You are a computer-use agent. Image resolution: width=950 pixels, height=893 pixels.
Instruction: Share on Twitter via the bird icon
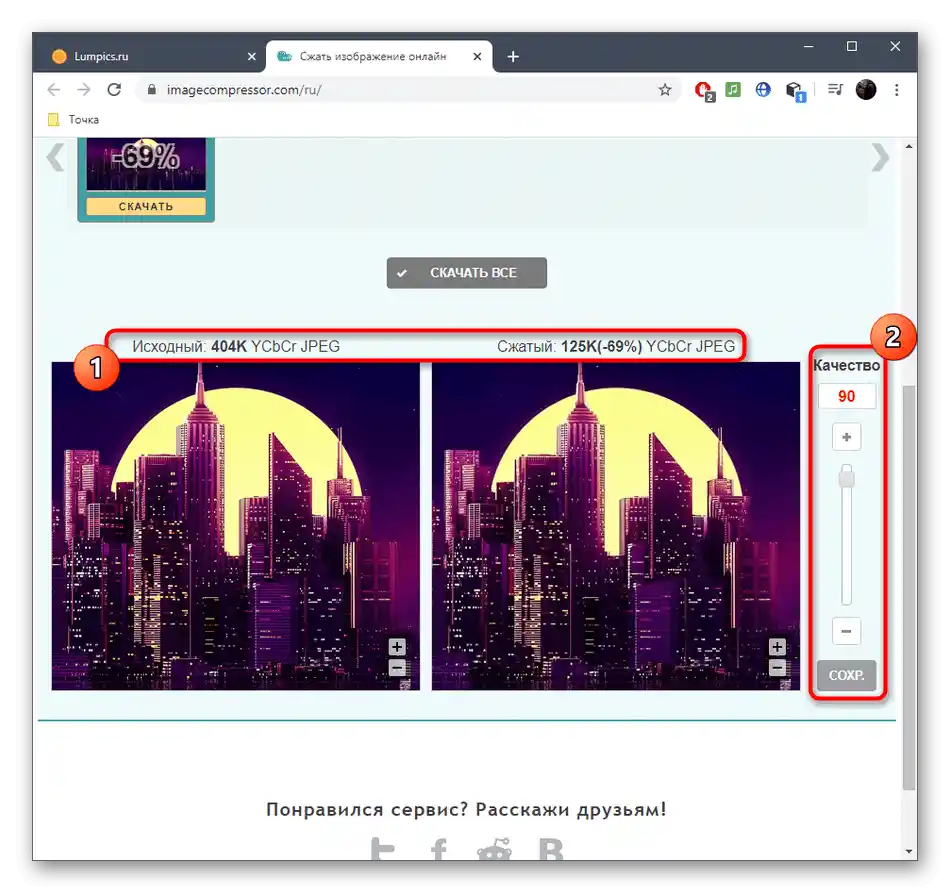click(382, 848)
